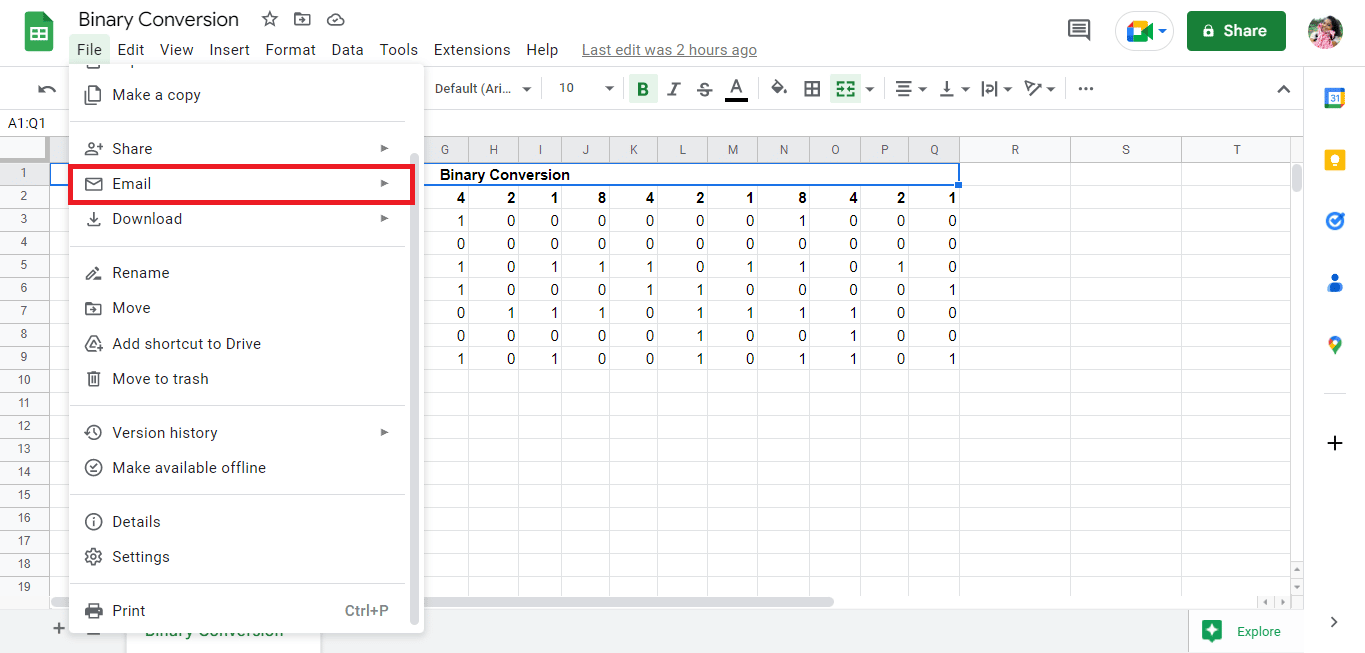Click the Binary Conversion title cell
The image size is (1365, 653).
(505, 174)
